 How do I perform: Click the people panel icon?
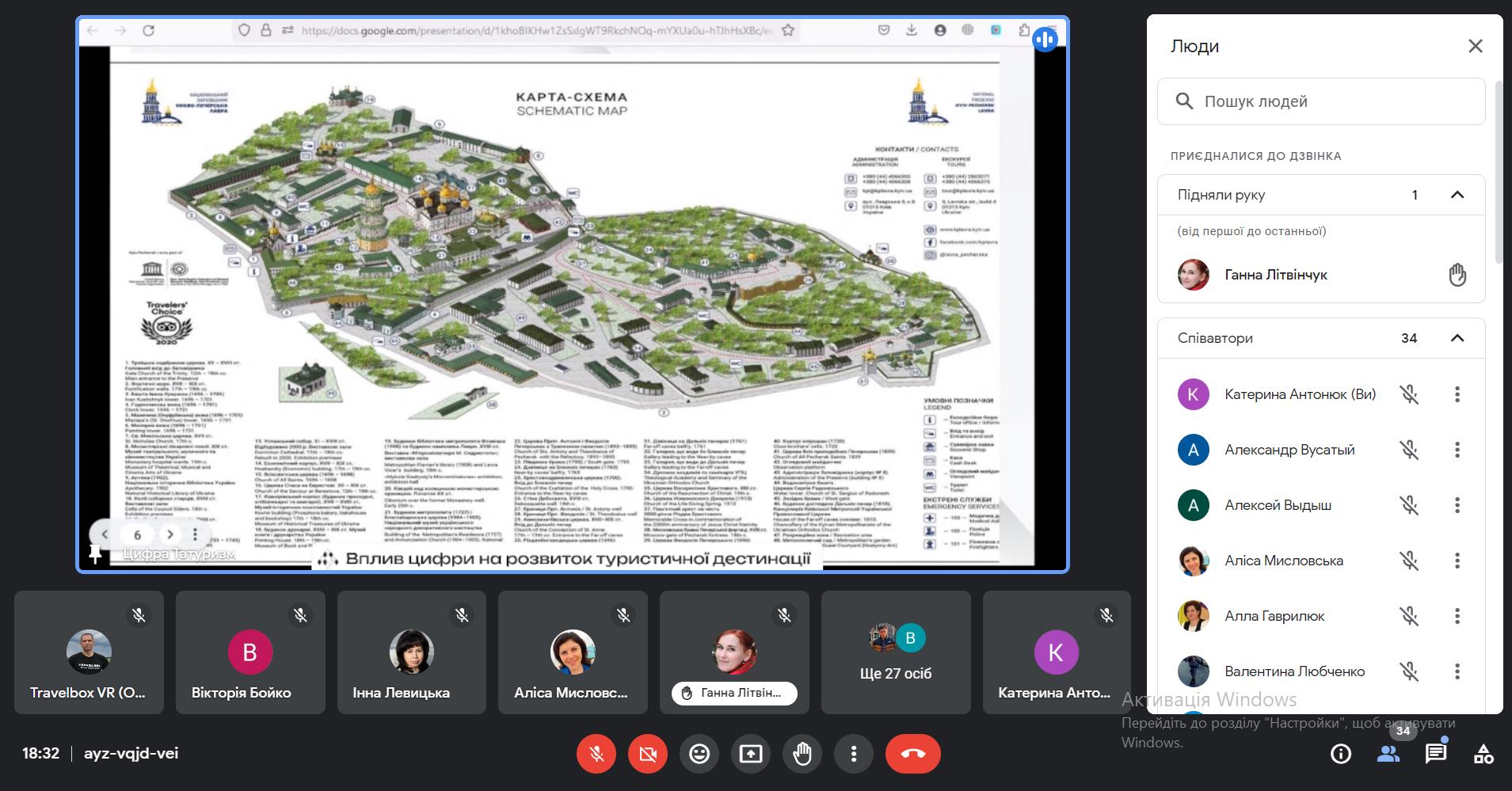pos(1388,753)
